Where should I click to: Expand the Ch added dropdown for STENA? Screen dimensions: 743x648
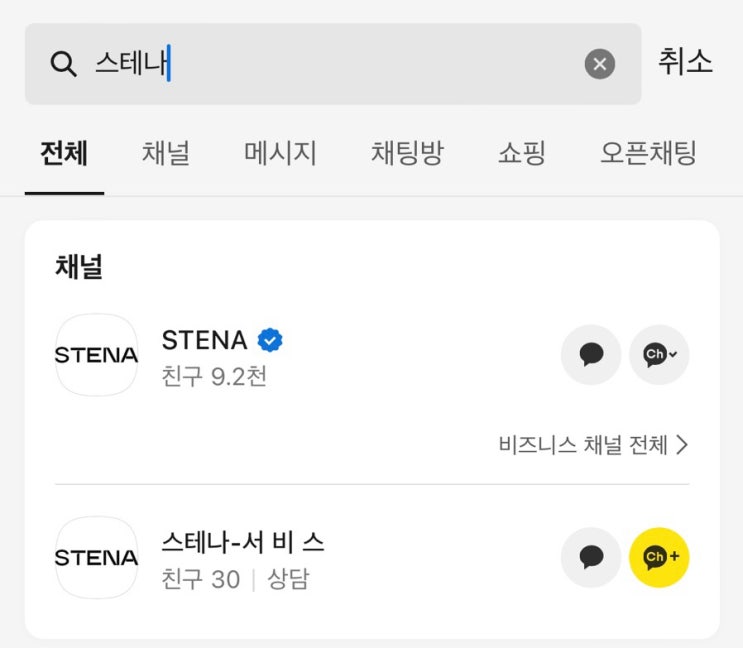pyautogui.click(x=659, y=355)
